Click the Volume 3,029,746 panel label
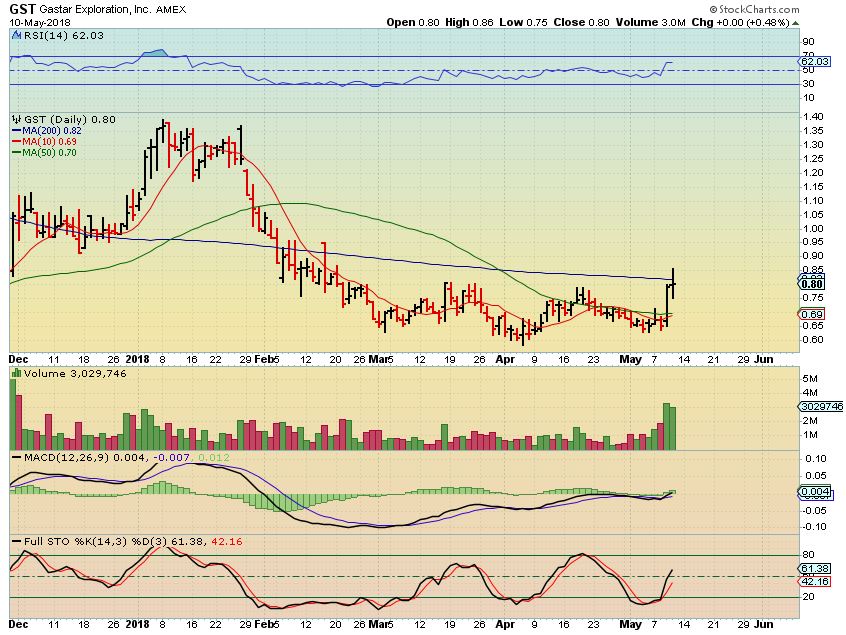Image resolution: width=846 pixels, height=635 pixels. click(74, 373)
